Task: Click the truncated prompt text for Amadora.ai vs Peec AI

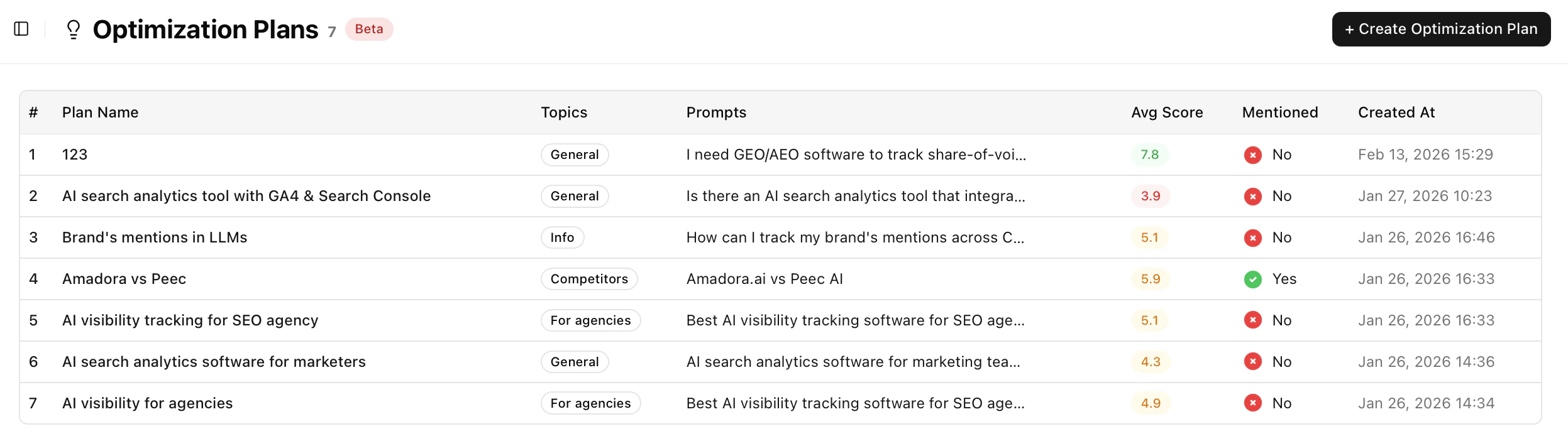Action: [x=764, y=279]
